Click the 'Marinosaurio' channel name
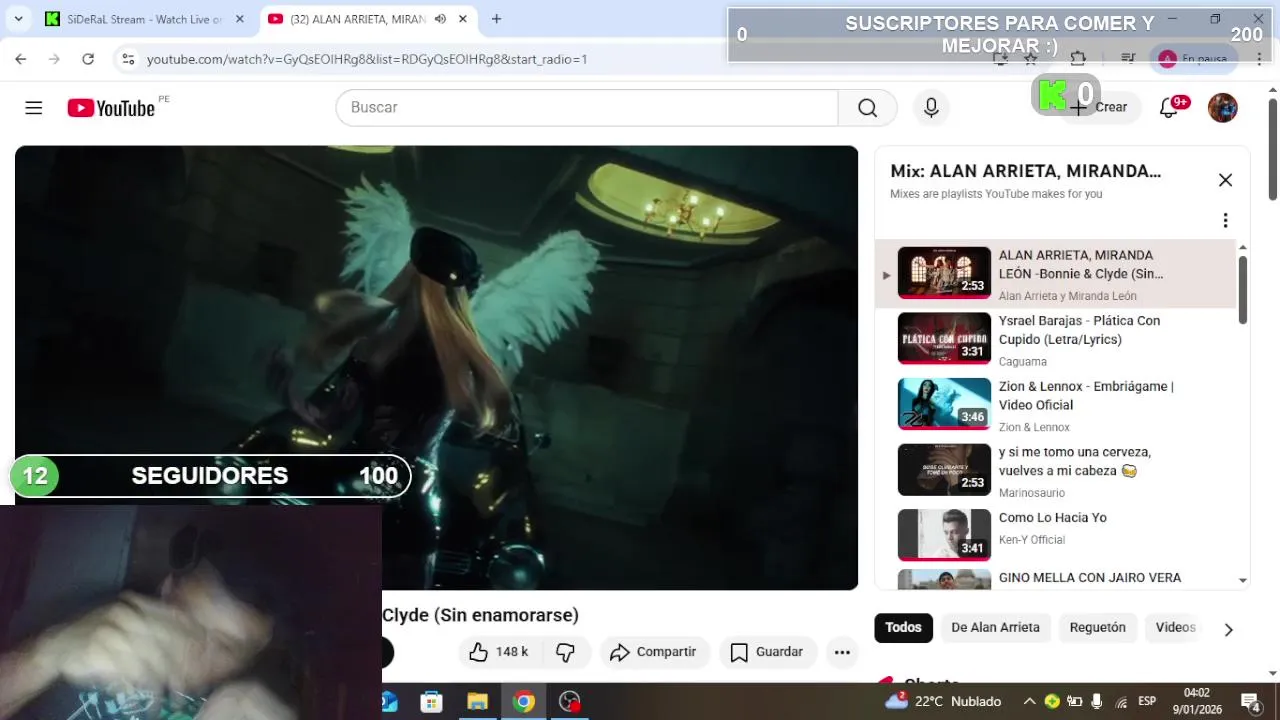This screenshot has height=720, width=1280. 1032,493
